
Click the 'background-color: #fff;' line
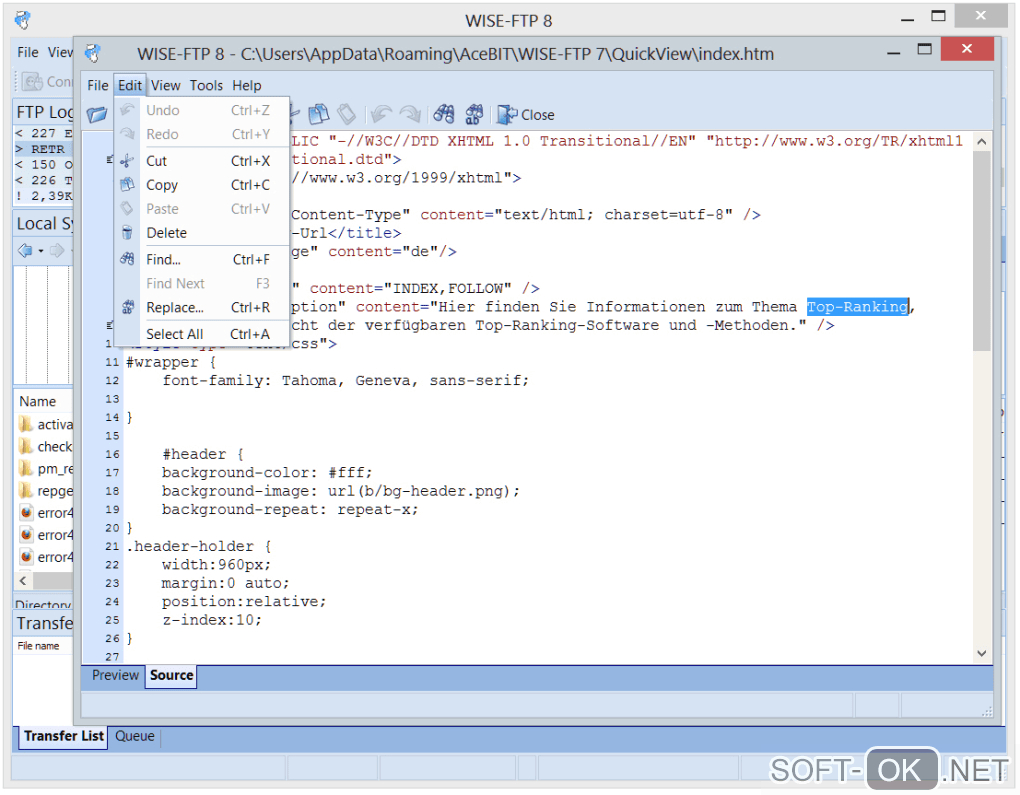[x=267, y=473]
